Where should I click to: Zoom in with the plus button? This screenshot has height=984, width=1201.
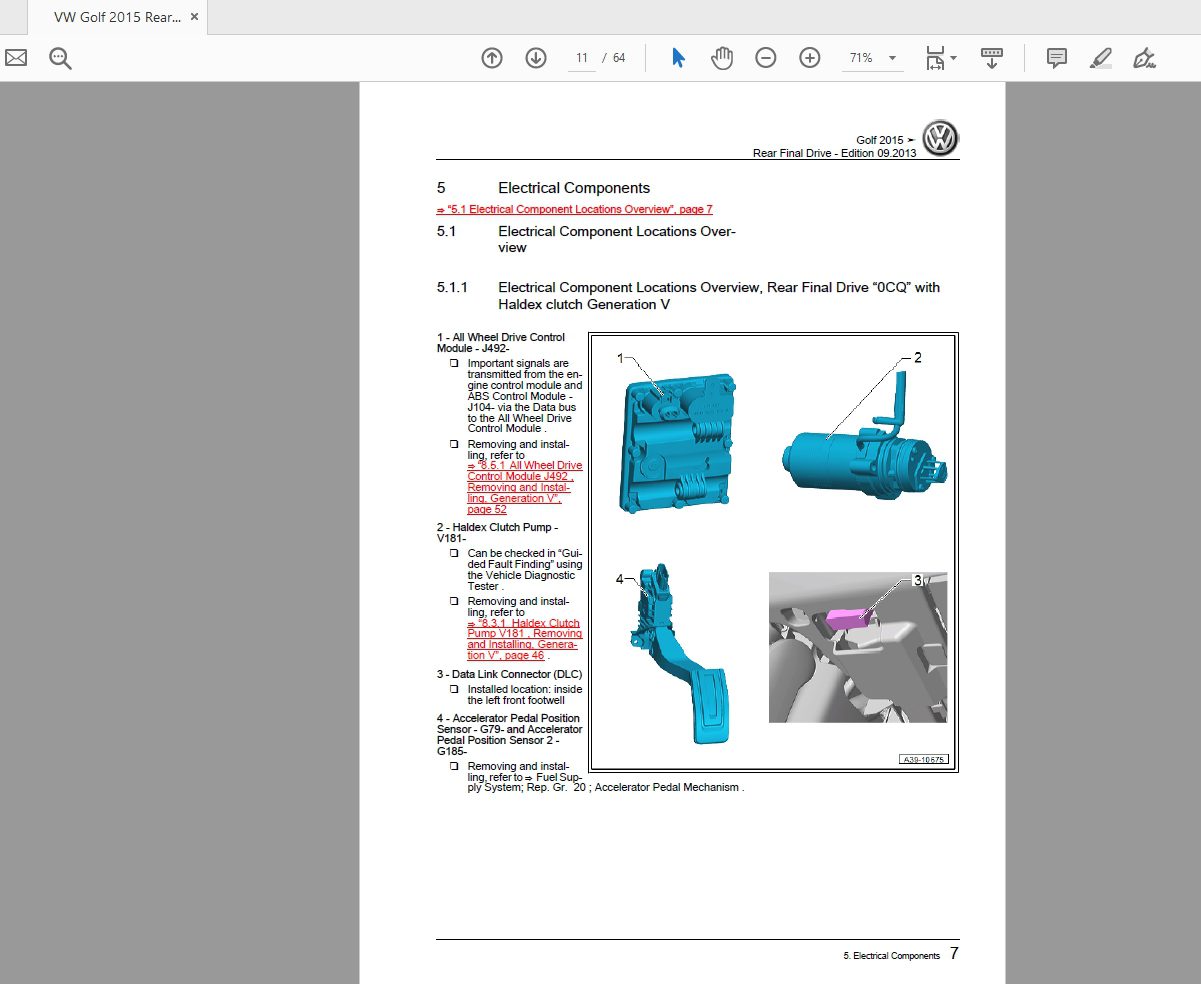(810, 58)
